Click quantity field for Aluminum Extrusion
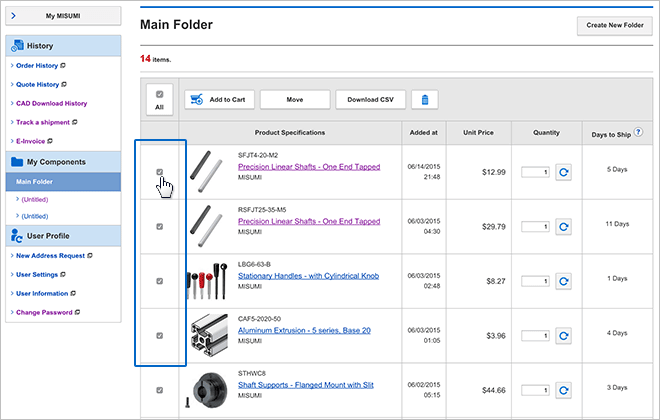 [535, 336]
